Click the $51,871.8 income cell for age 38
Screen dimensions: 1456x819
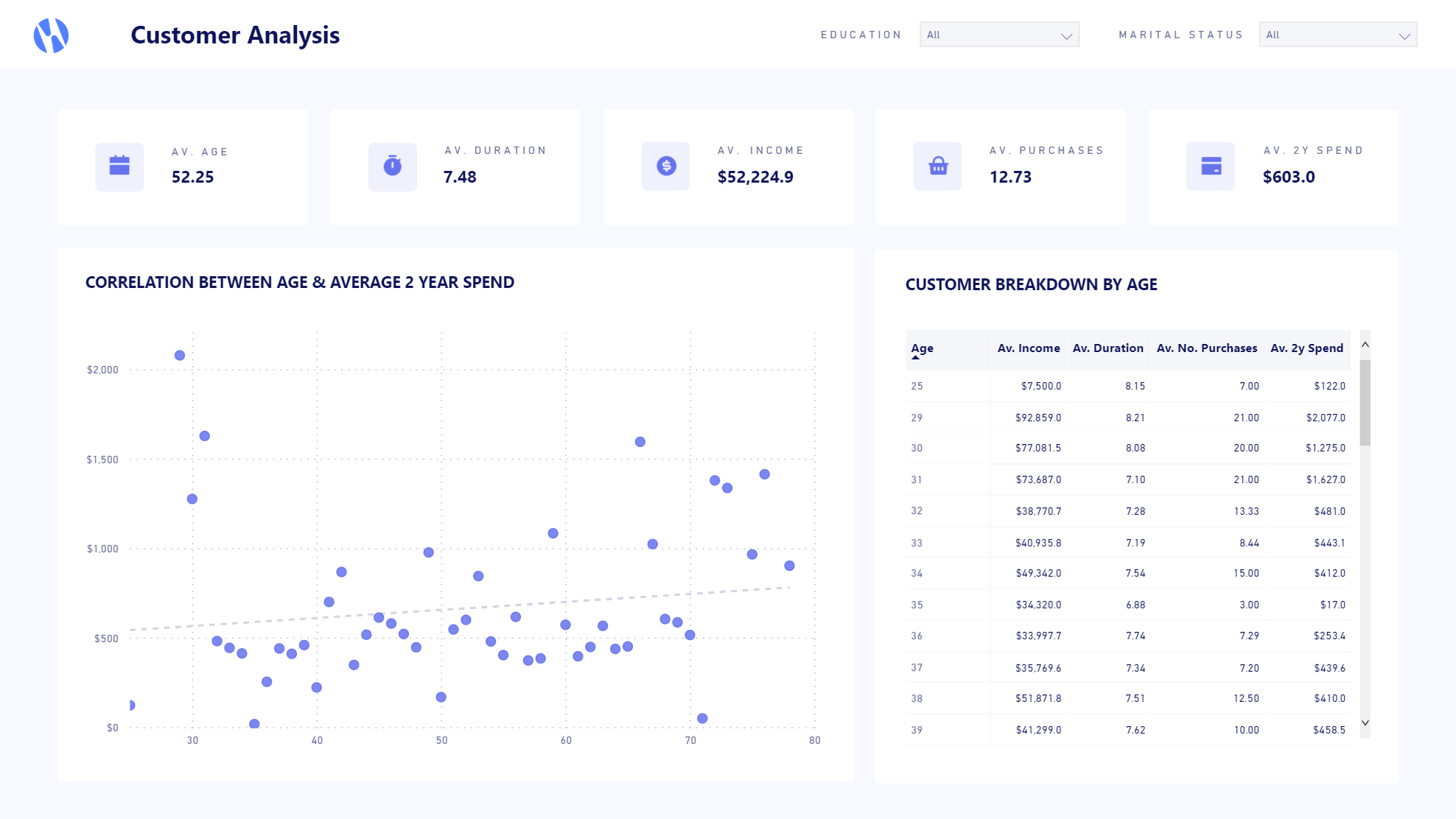pos(1038,698)
